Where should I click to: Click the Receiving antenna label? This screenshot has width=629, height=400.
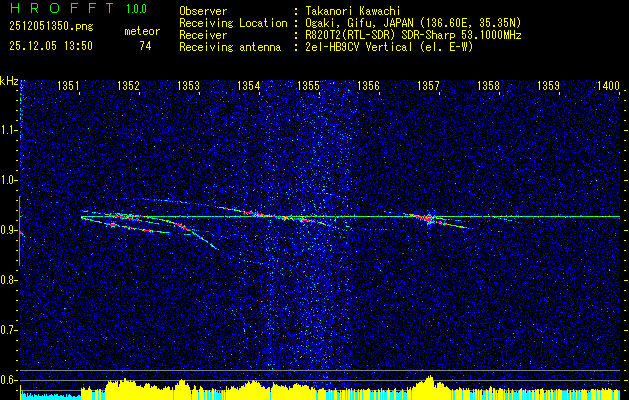point(230,47)
